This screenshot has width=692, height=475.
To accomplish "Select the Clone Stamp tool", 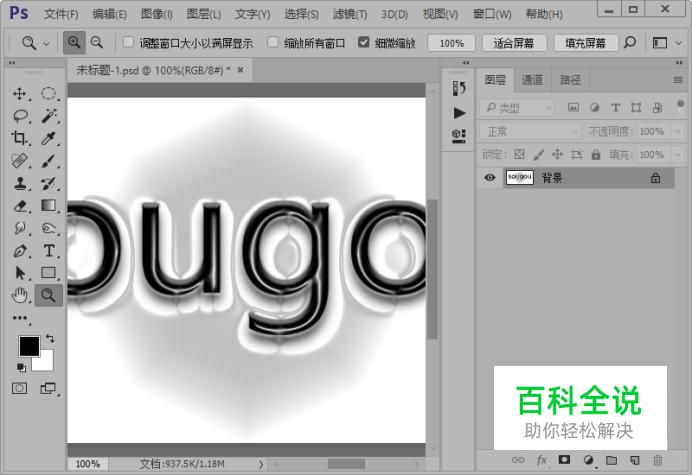I will (x=19, y=183).
